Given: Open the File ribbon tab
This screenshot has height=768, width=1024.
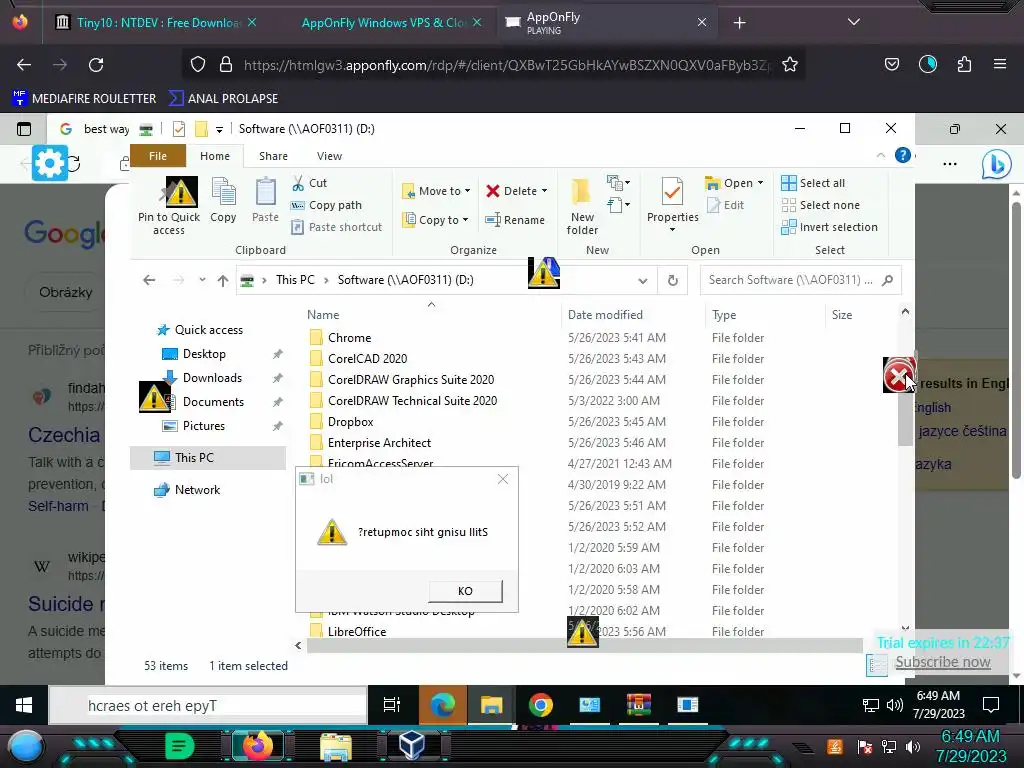Looking at the screenshot, I should click(x=158, y=156).
